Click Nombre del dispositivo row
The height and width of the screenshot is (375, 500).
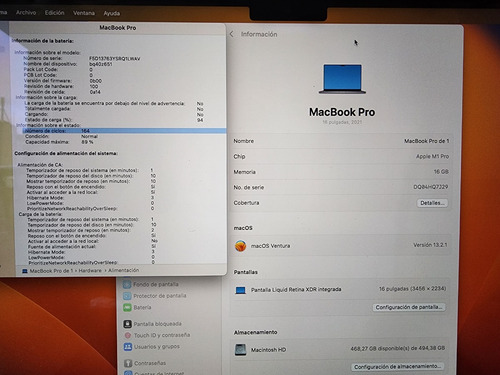click(68, 64)
